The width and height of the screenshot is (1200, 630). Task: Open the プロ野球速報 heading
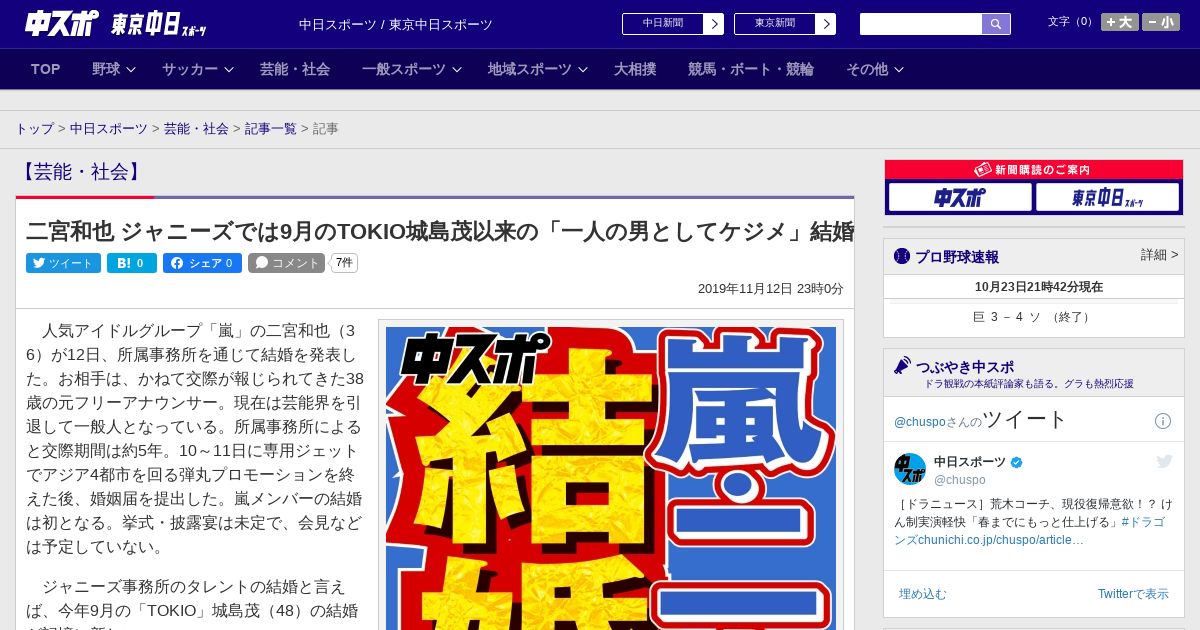[x=946, y=257]
